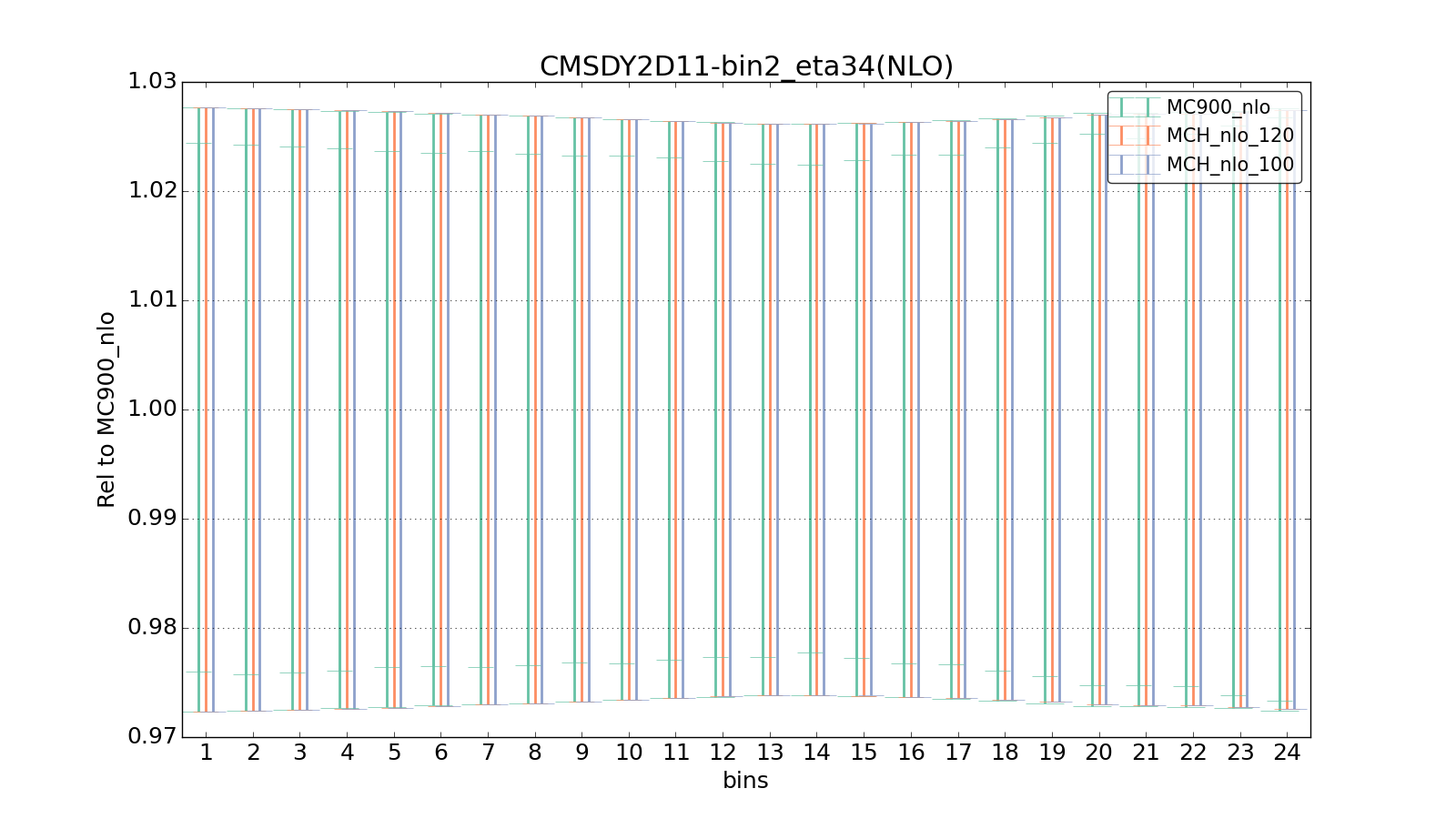Click y-axis tick label 0.97
This screenshot has height=819, width=1456.
click(x=152, y=737)
